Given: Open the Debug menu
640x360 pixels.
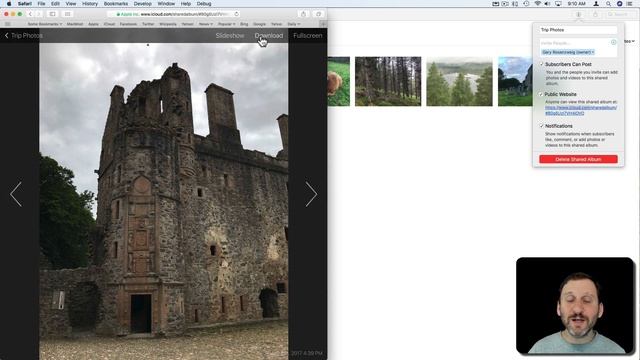Looking at the screenshot, I should (204, 4).
